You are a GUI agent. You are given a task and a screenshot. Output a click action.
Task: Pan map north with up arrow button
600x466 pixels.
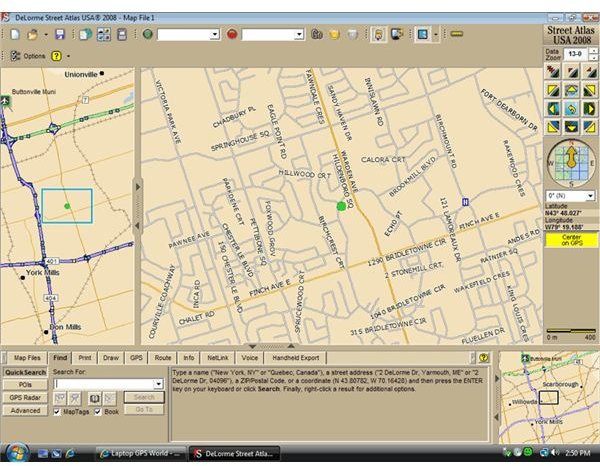[571, 90]
